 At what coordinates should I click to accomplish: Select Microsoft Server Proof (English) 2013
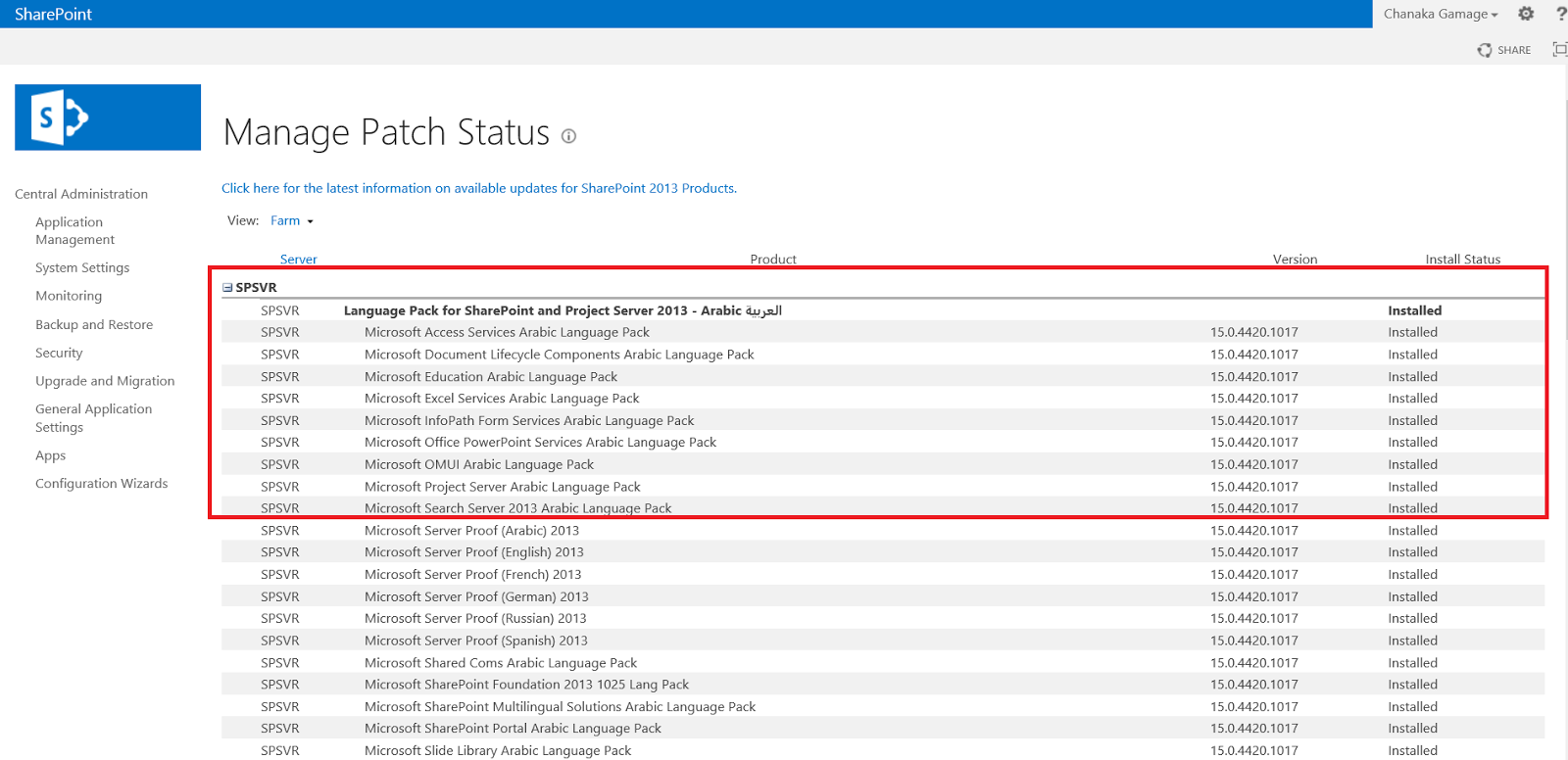coord(883,552)
